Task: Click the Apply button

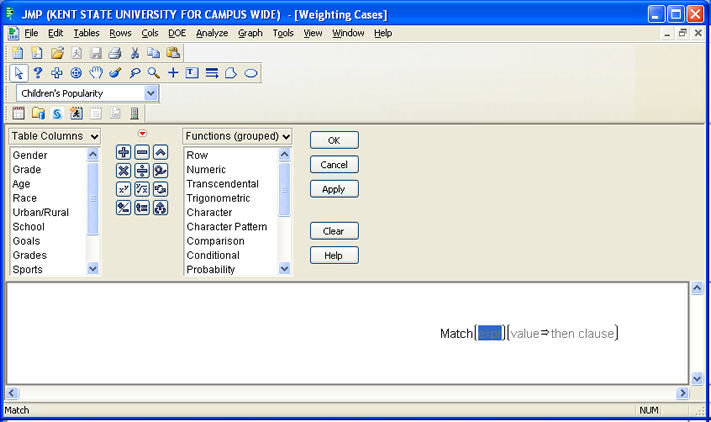Action: [x=334, y=189]
